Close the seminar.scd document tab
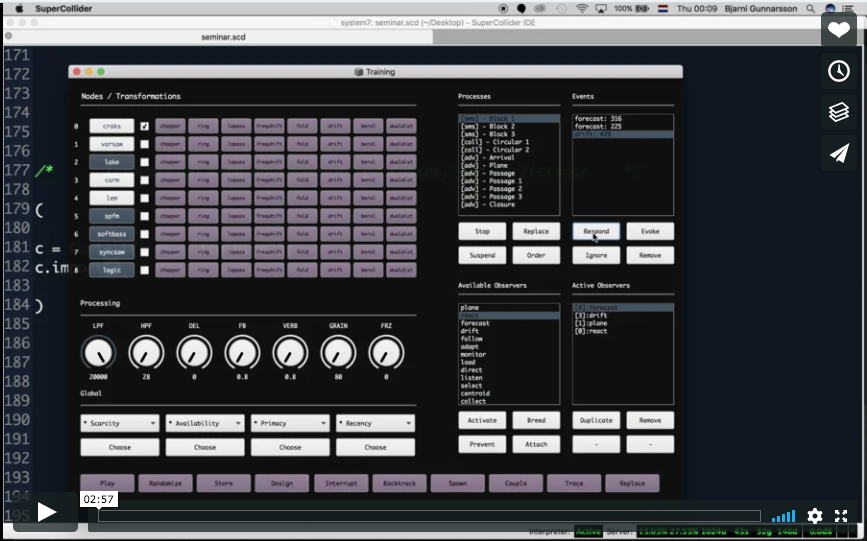Image resolution: width=867 pixels, height=541 pixels. tap(8, 37)
